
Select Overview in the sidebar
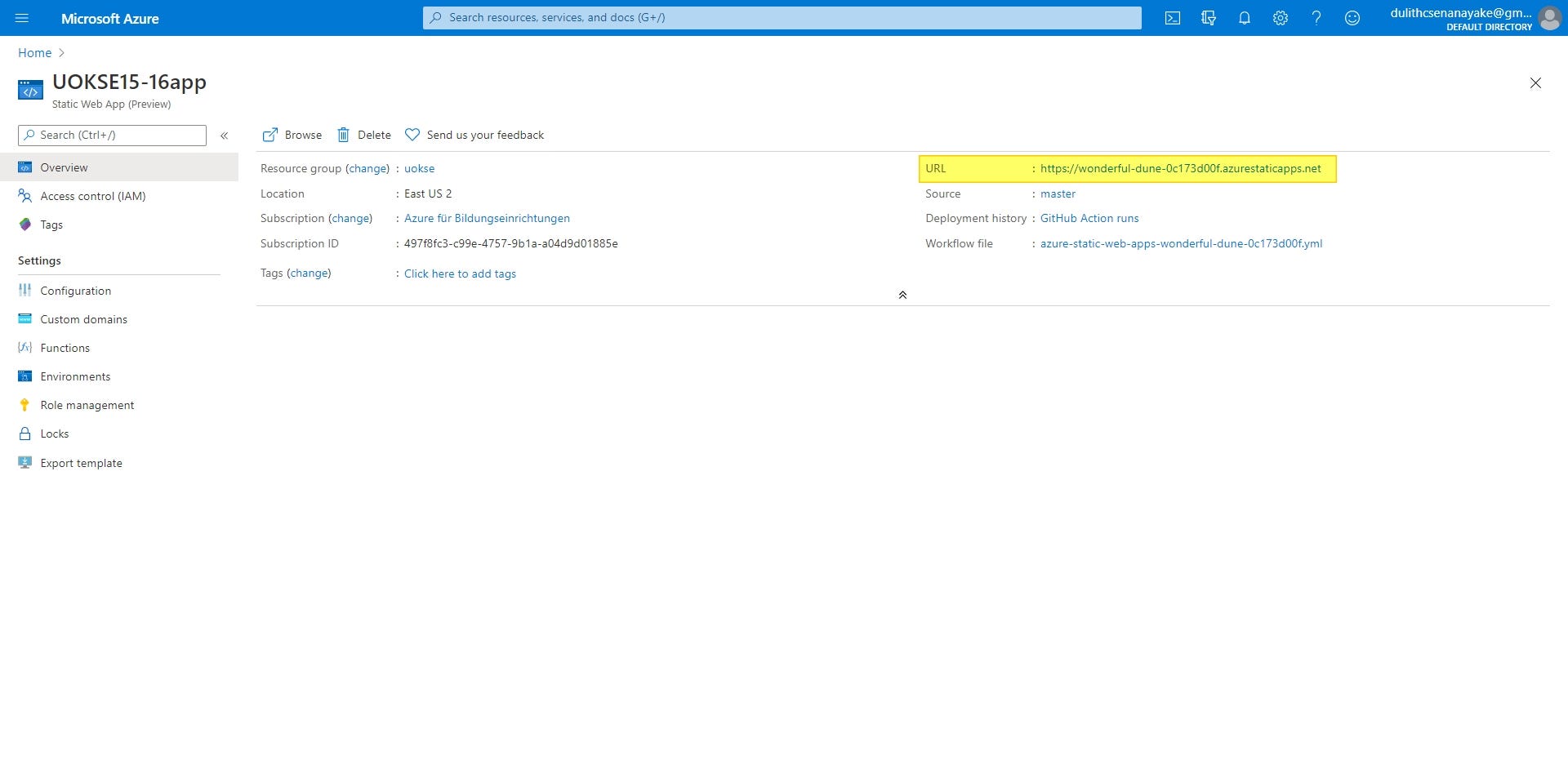[x=119, y=167]
